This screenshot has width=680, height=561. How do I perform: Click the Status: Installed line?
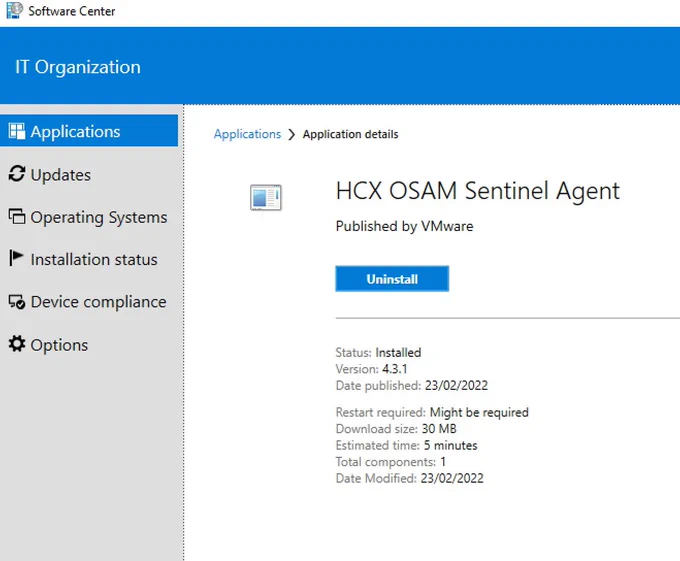(x=378, y=352)
